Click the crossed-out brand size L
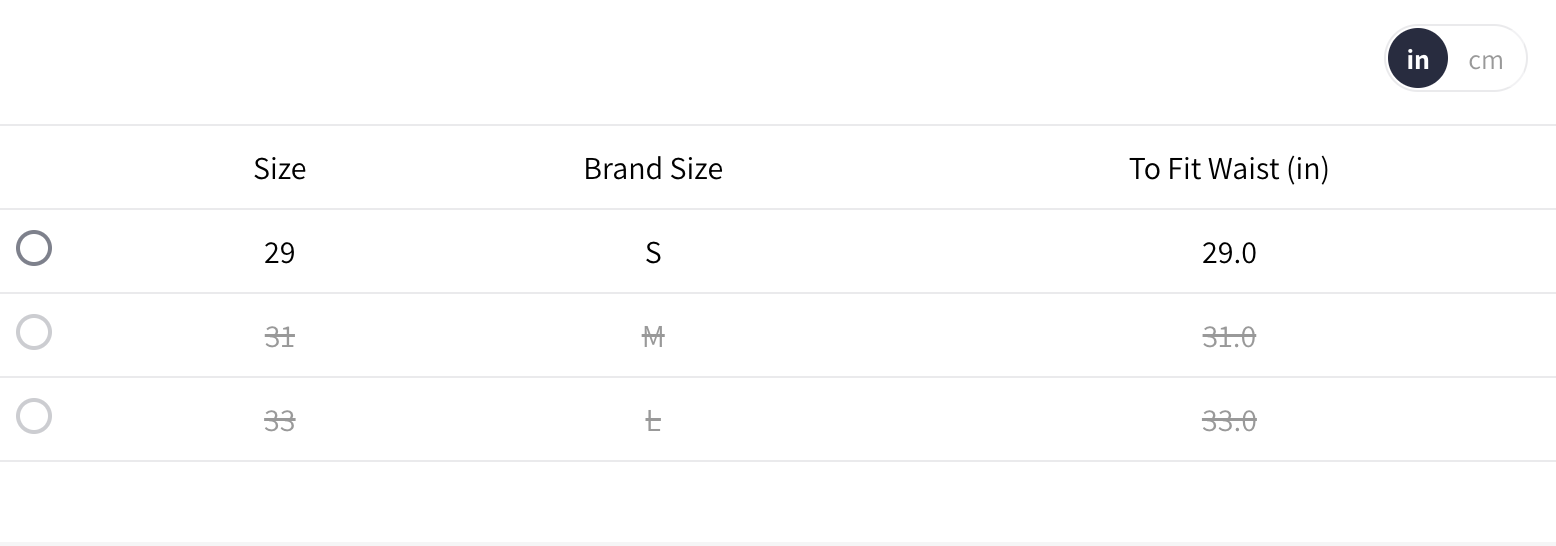The width and height of the screenshot is (1556, 546). 653,421
